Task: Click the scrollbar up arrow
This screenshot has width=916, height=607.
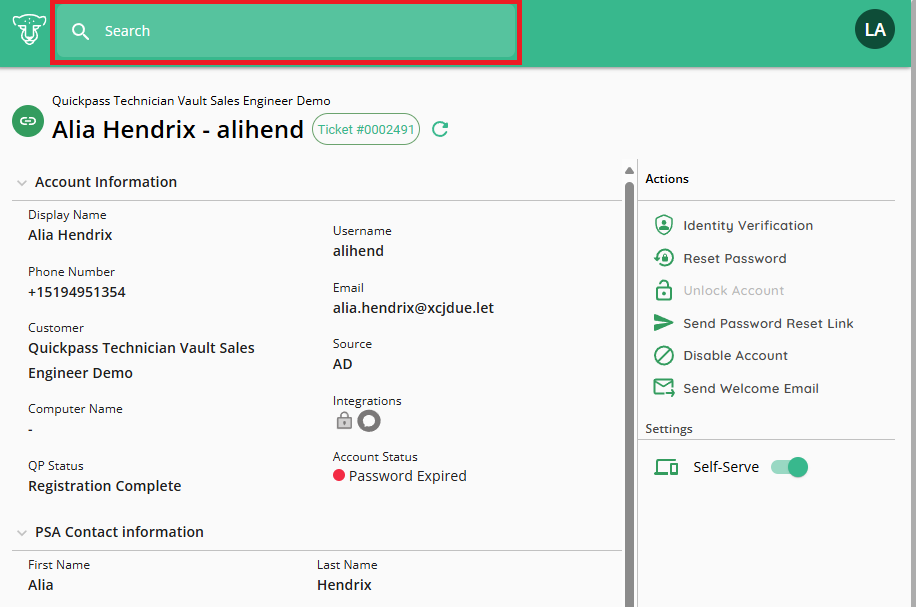Action: click(x=629, y=171)
